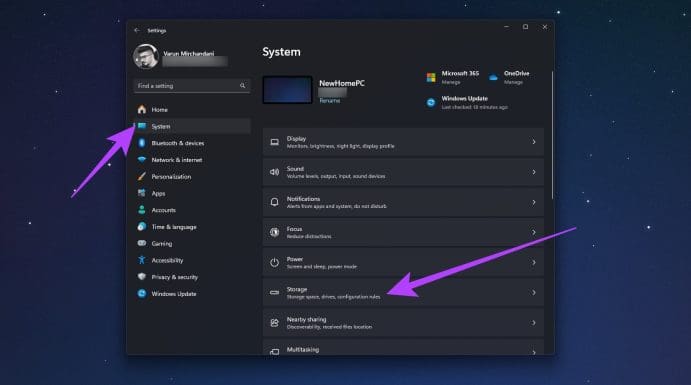
Task: Maximize the Settings window
Action: [x=525, y=27]
